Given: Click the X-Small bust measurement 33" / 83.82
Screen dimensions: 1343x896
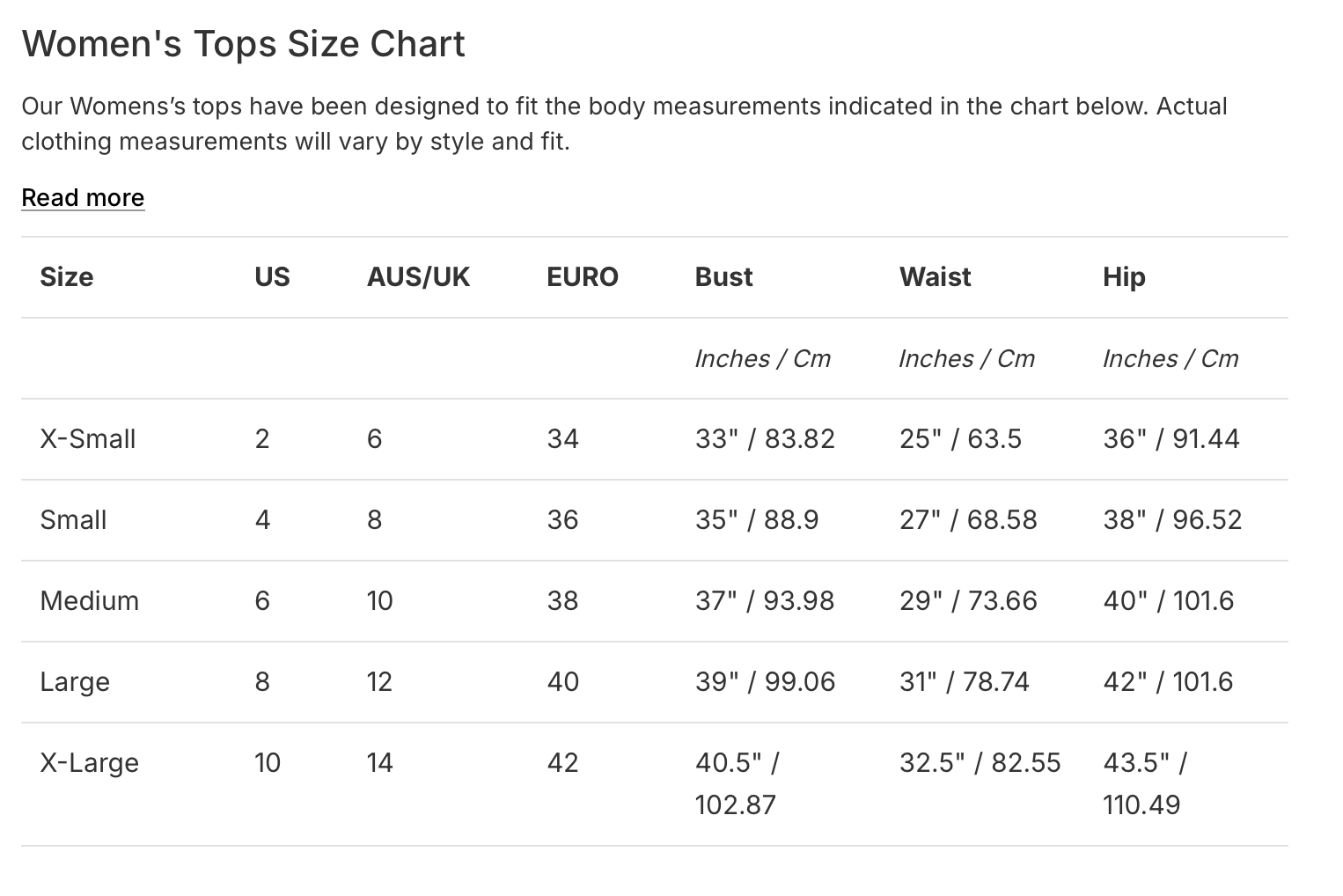Looking at the screenshot, I should 765,439.
